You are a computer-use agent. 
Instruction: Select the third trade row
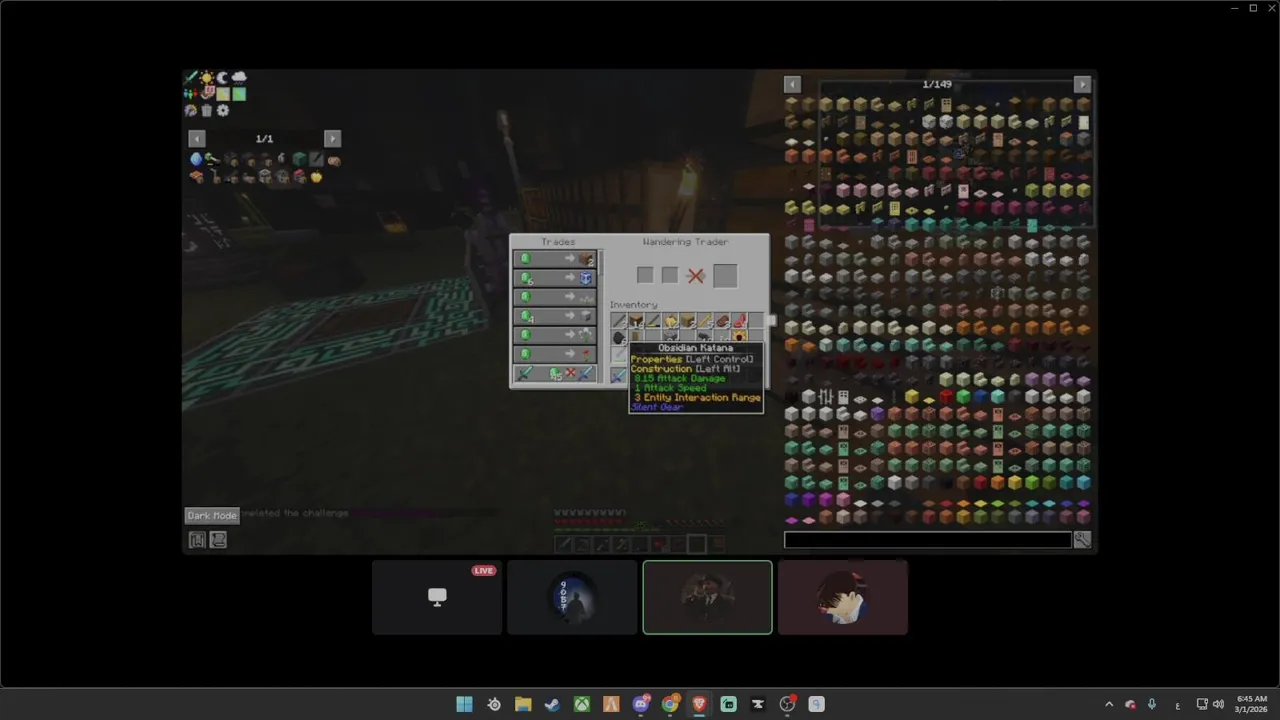coord(555,296)
